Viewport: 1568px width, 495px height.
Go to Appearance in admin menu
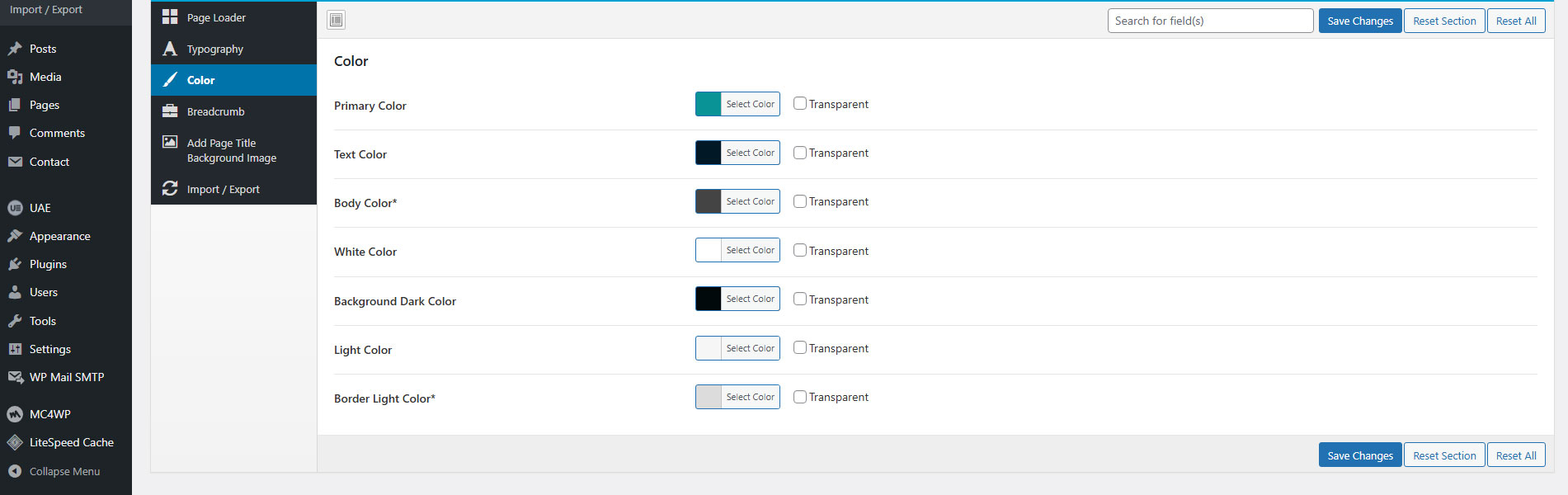tap(59, 236)
